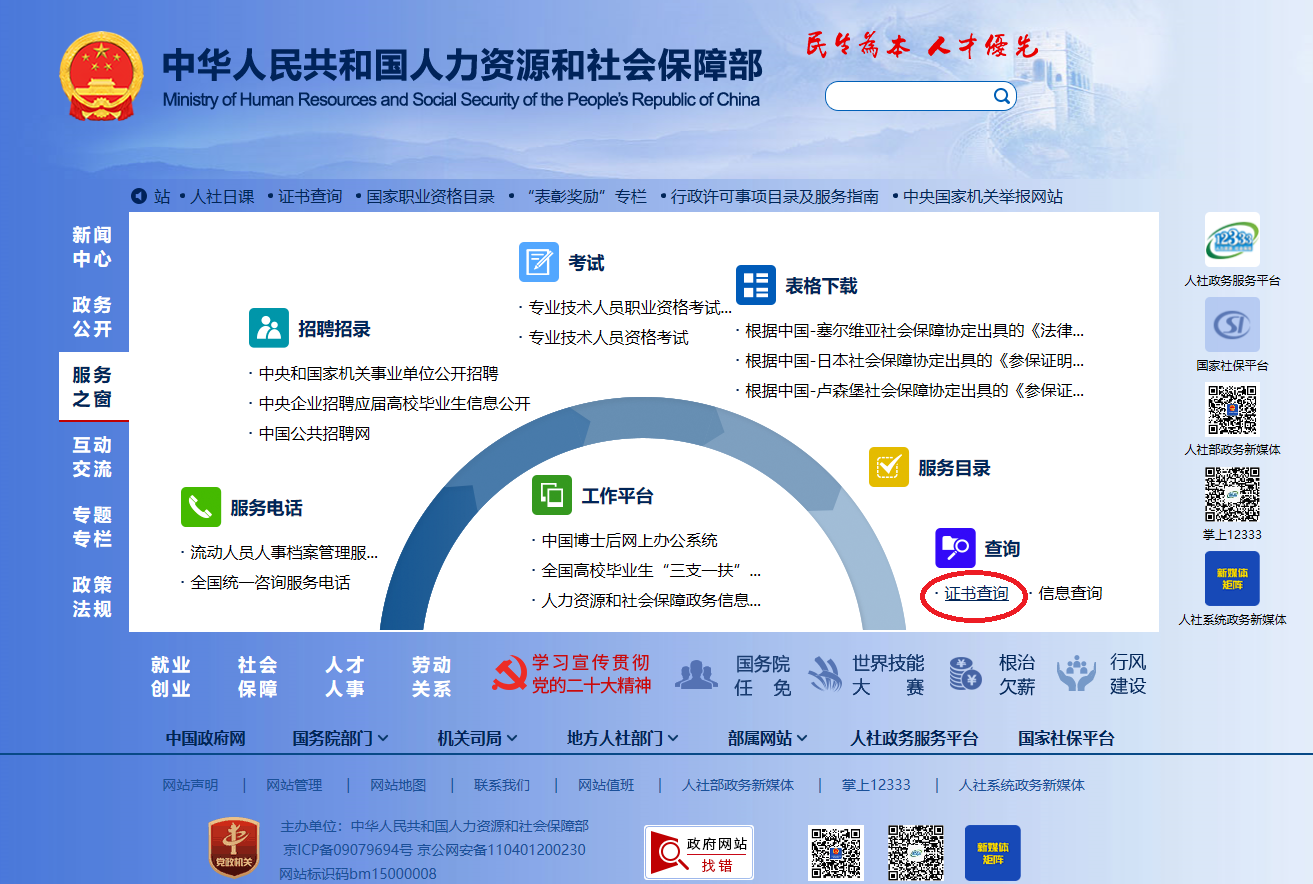Open the 12333 人社政务服务平台 icon

click(1232, 240)
